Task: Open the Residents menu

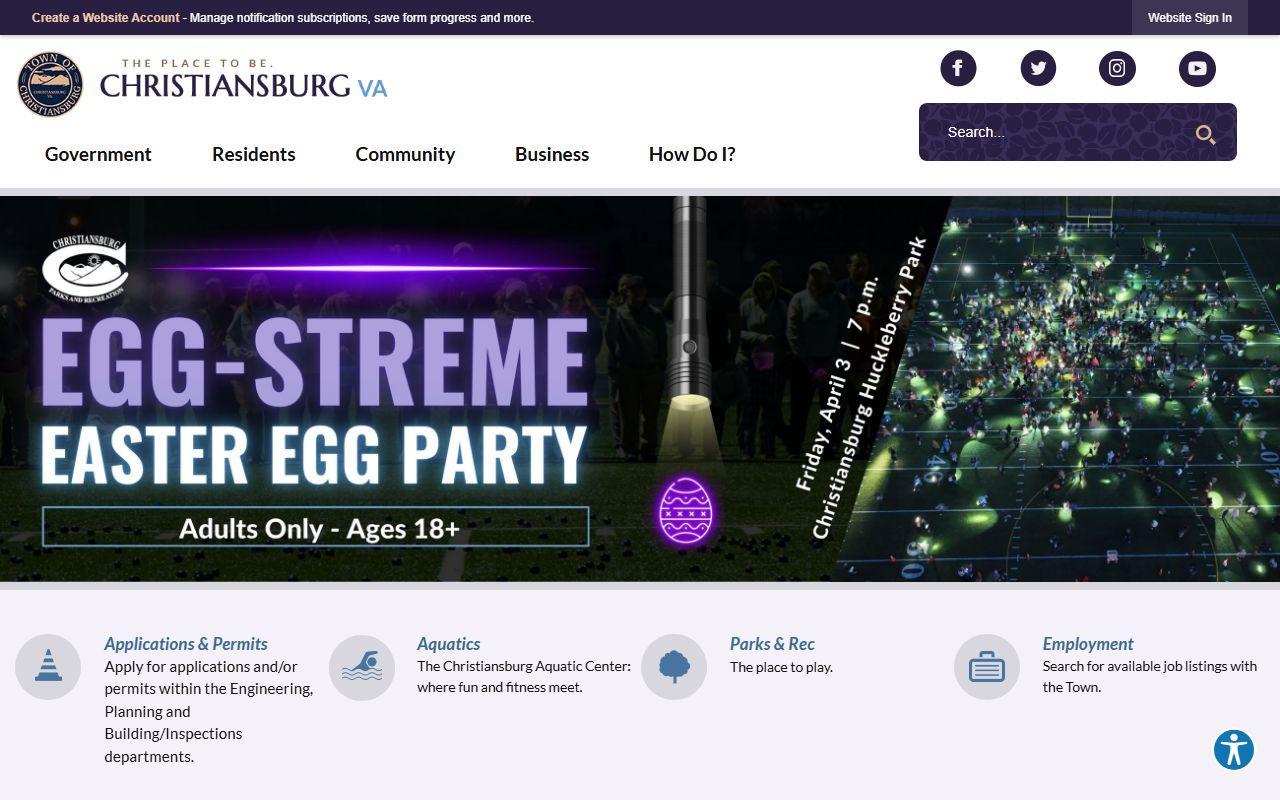Action: click(x=254, y=154)
